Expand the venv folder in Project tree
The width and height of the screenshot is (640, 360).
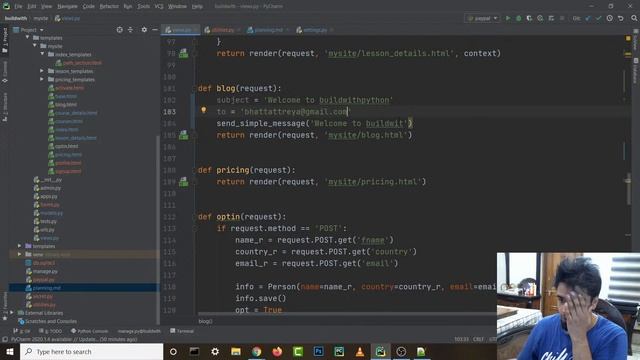pyautogui.click(x=19, y=254)
